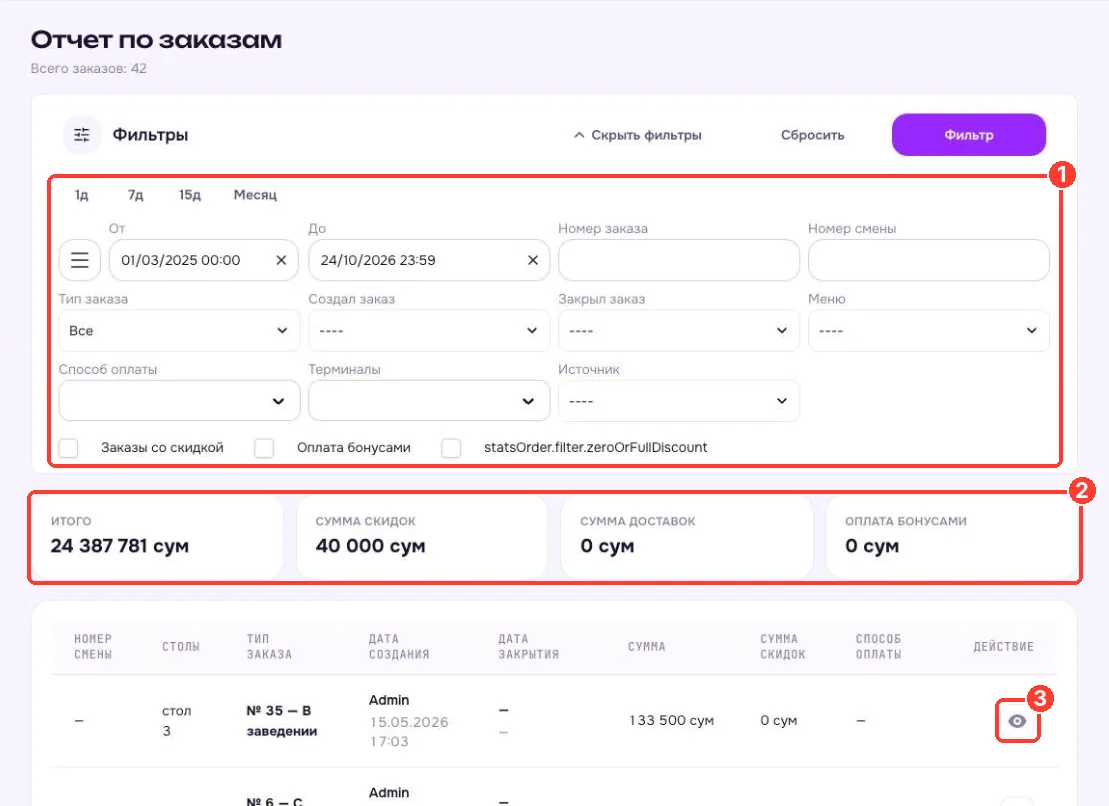Open the hamburger menu beside the date fields
This screenshot has height=806, width=1109.
pyautogui.click(x=80, y=260)
